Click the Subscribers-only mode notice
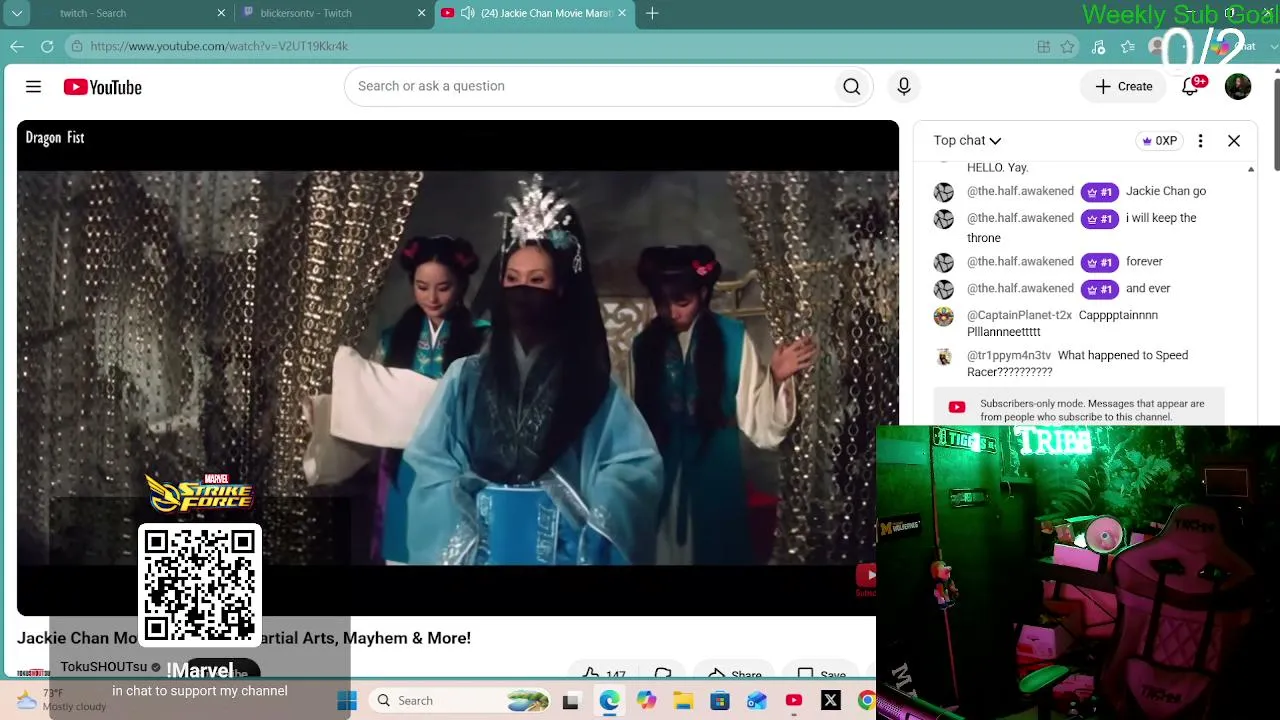 1079,409
